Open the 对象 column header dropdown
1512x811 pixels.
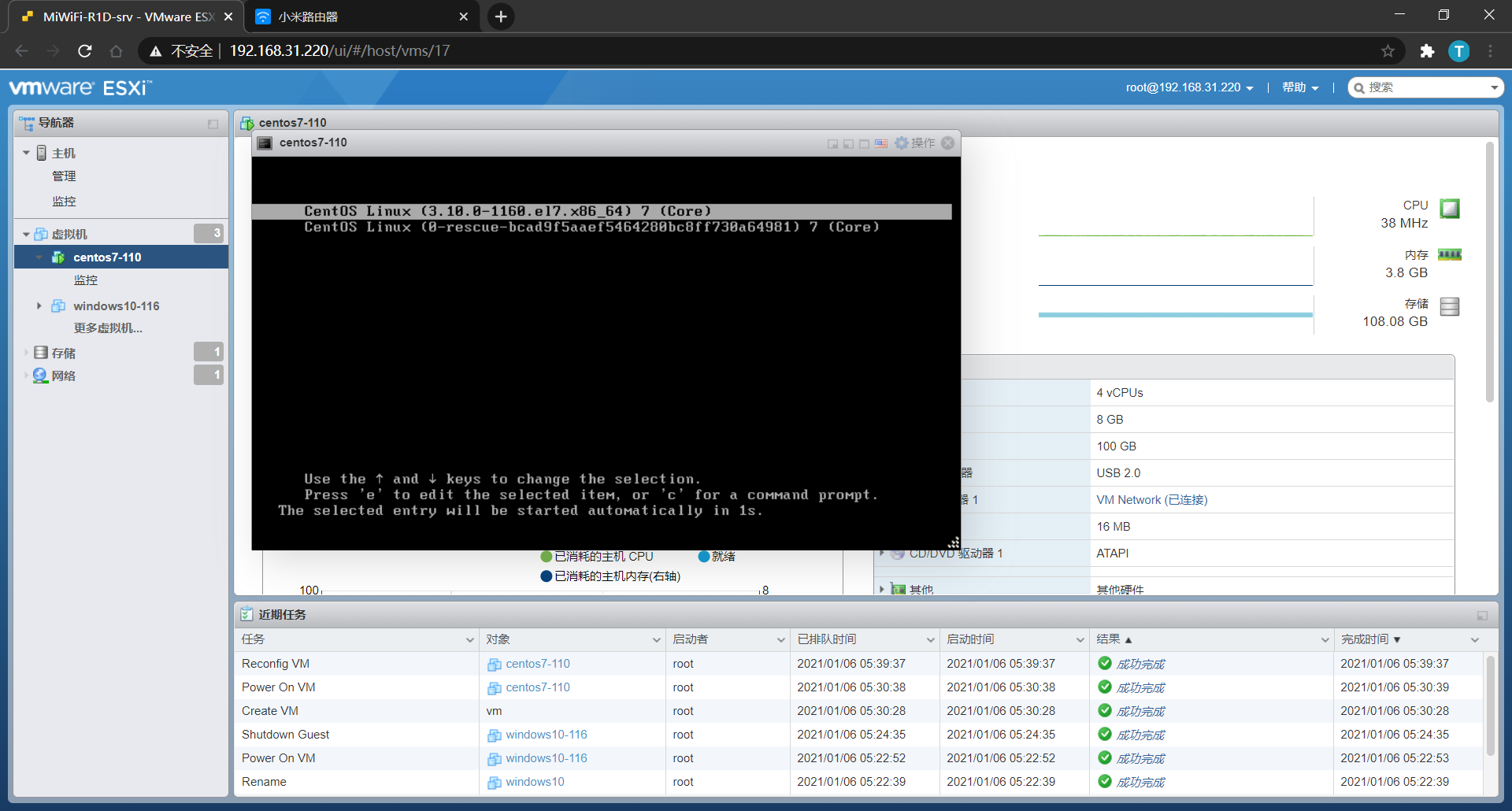tap(657, 639)
